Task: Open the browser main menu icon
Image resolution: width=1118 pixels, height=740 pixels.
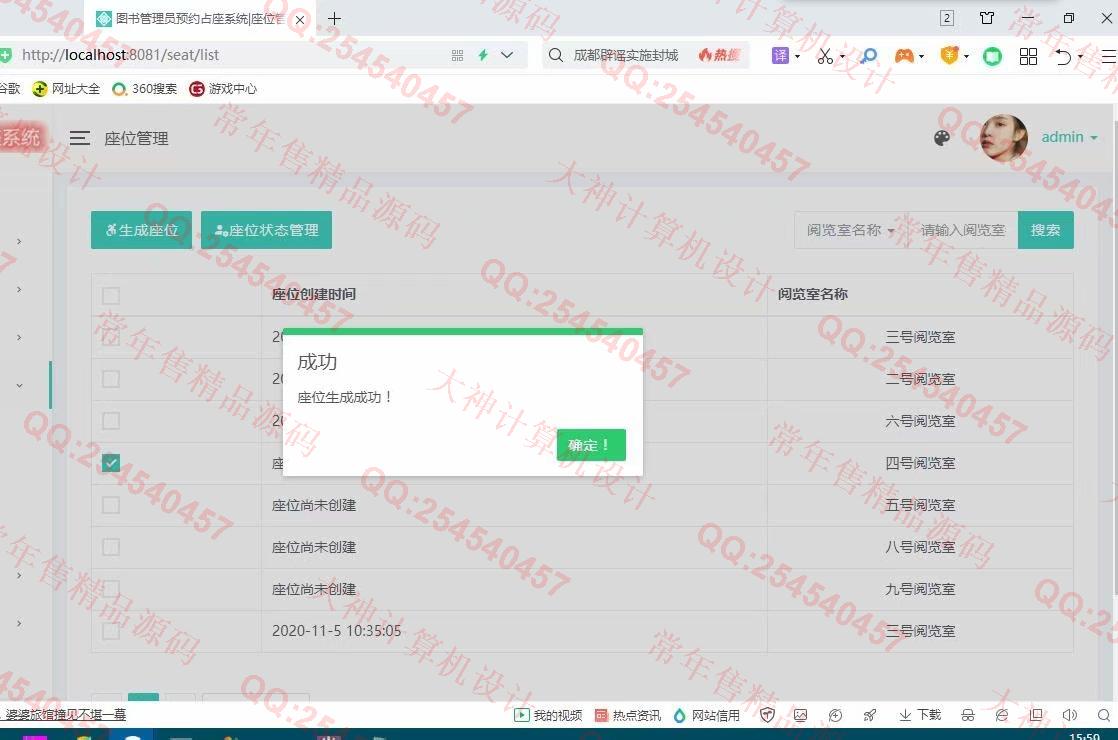Action: 1109,56
